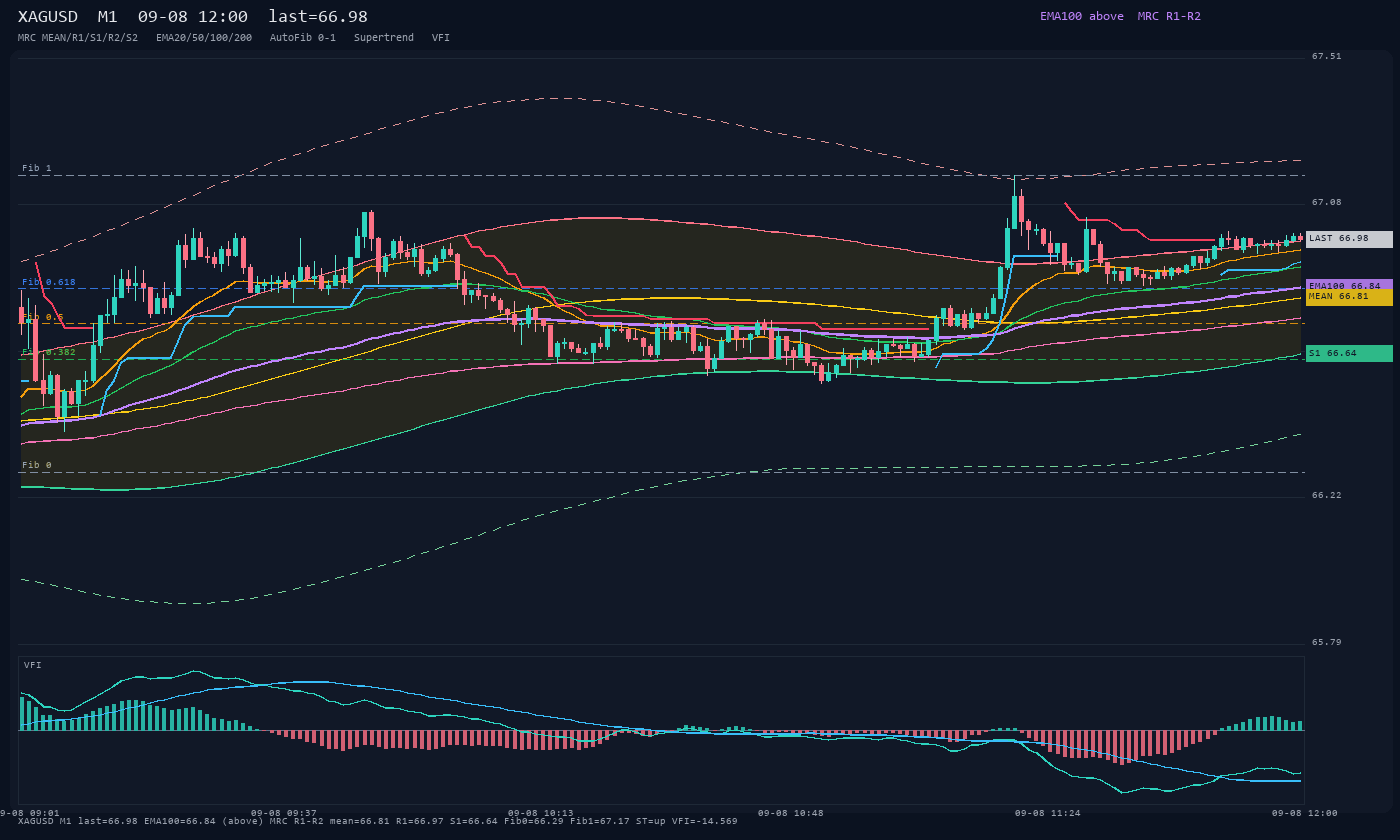Select the VFI entry in the indicator legend
The image size is (1400, 840).
[x=441, y=38]
